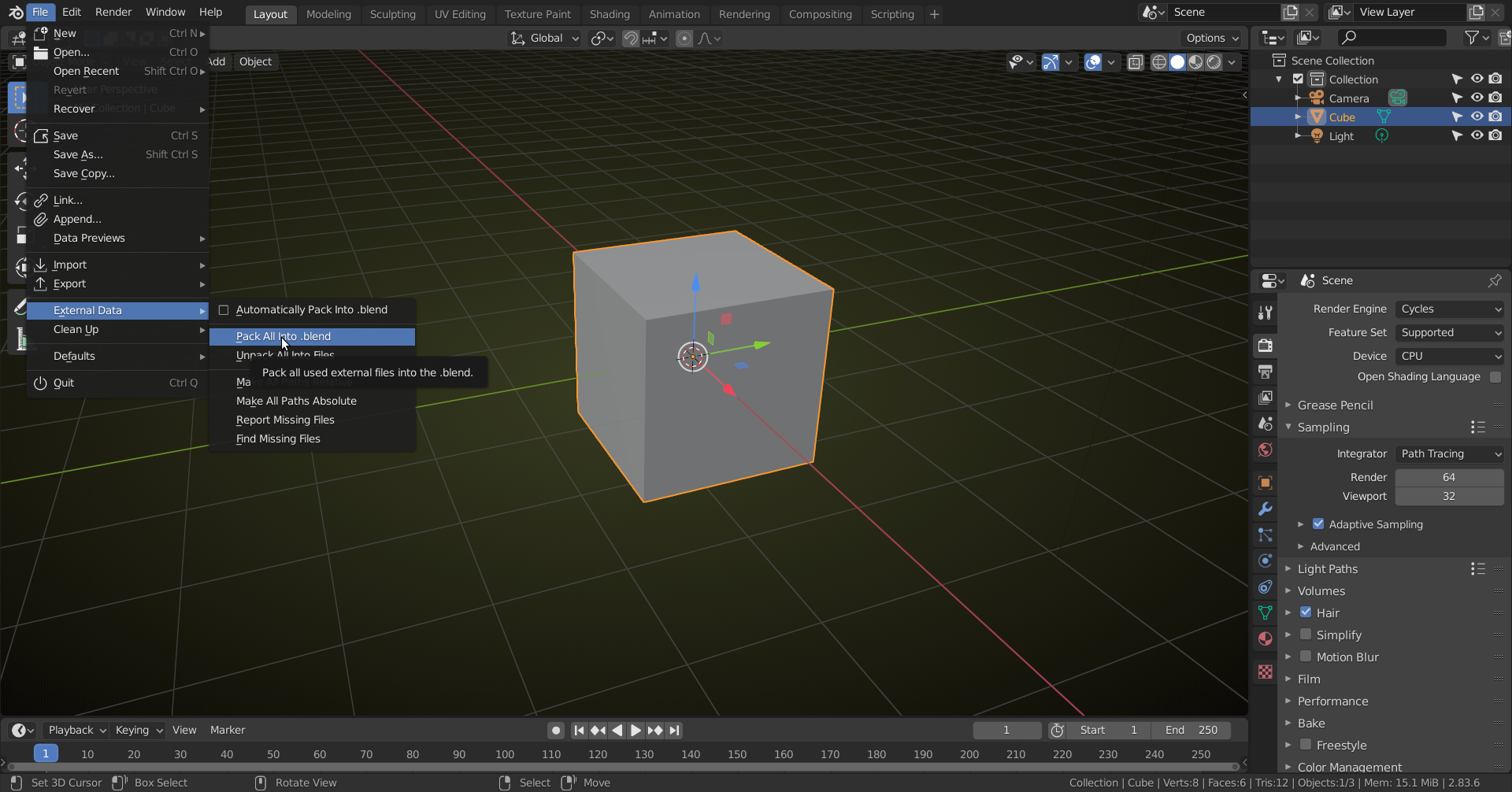This screenshot has width=1512, height=792.
Task: Play the animation forward
Action: coord(636,731)
